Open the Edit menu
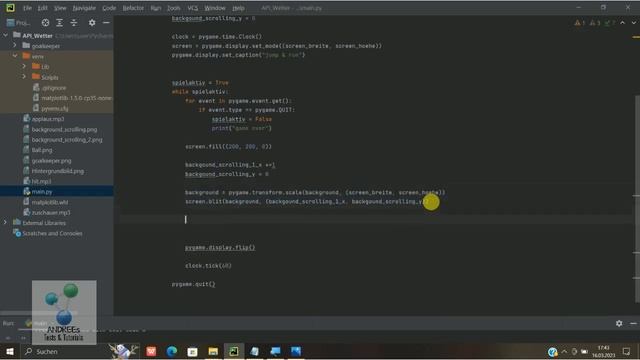 [x=42, y=8]
